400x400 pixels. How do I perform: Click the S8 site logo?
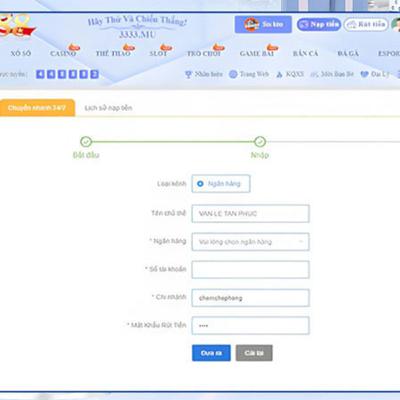[17, 26]
